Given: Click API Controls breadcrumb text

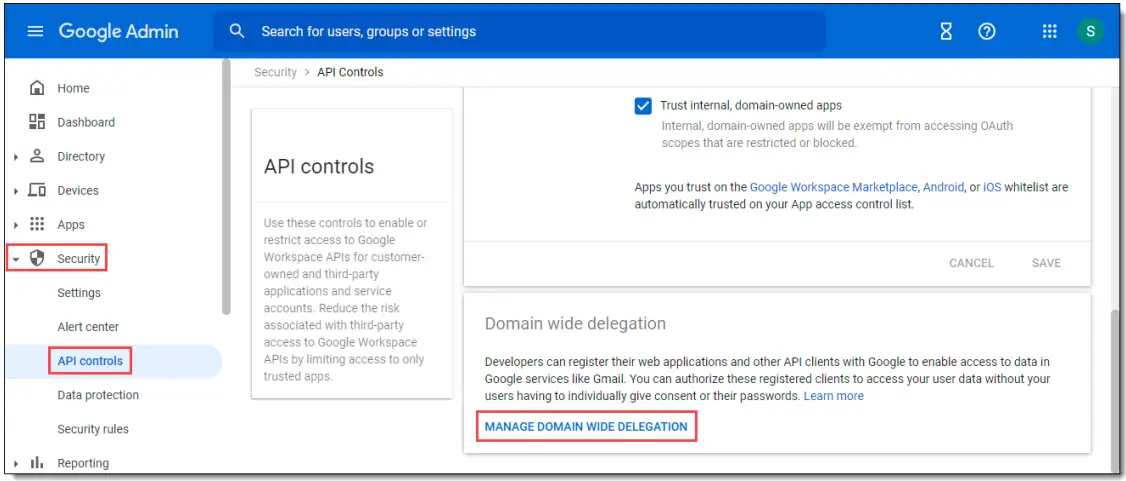Looking at the screenshot, I should 350,72.
